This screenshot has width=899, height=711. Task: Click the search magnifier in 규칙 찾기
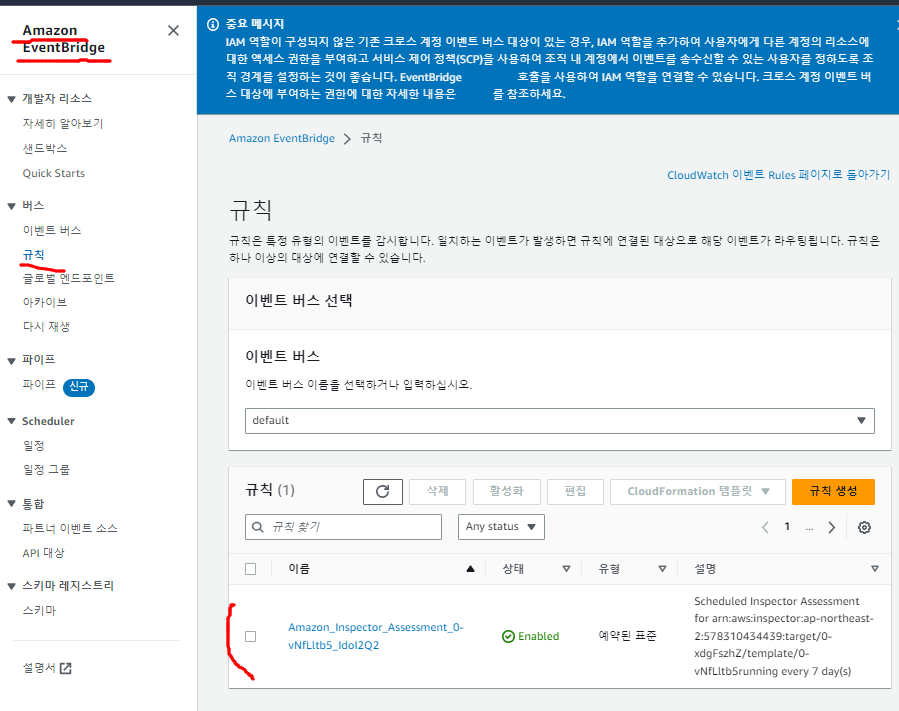tap(258, 527)
